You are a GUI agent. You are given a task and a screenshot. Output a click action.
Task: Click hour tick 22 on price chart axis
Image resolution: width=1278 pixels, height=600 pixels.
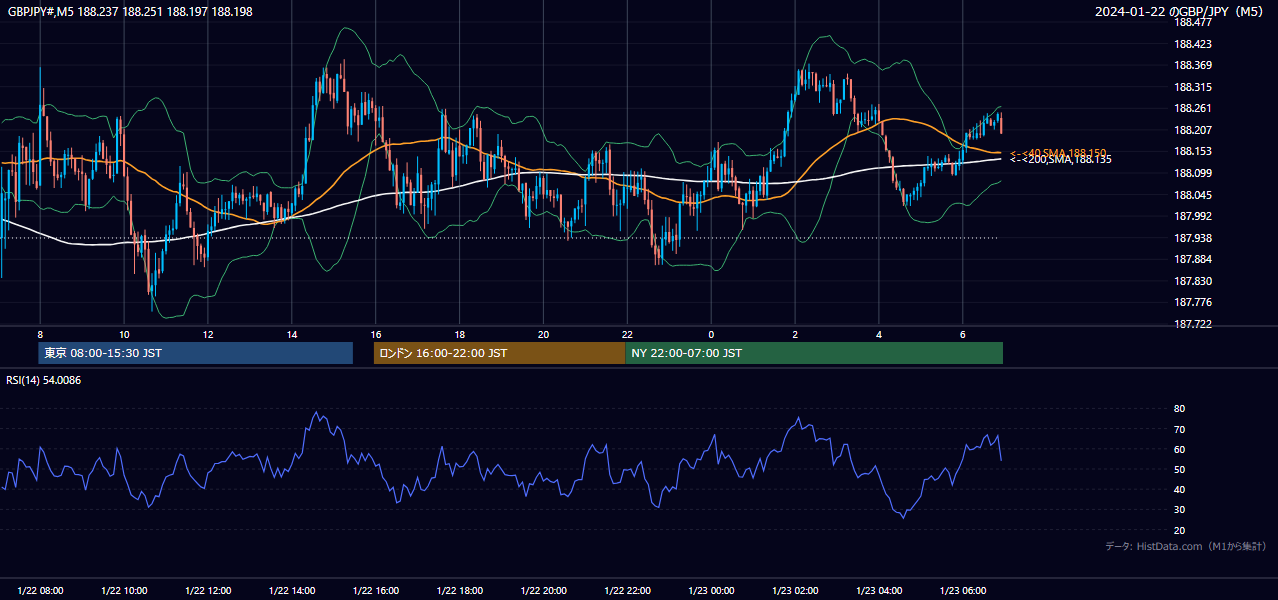coord(628,334)
